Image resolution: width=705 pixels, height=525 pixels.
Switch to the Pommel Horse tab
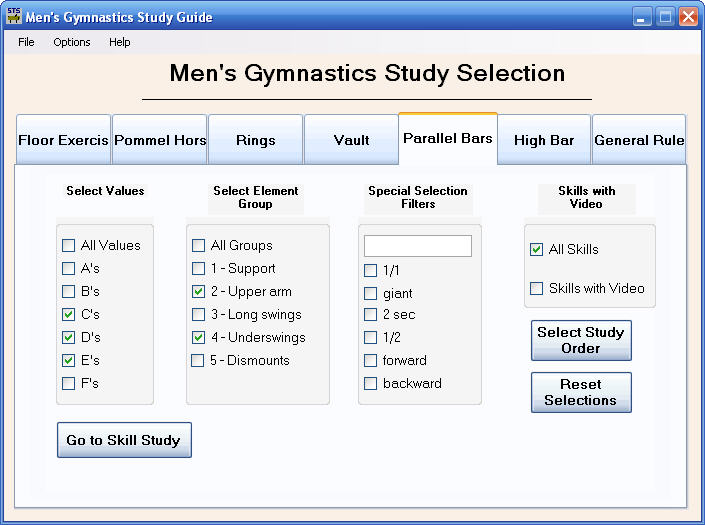click(160, 140)
